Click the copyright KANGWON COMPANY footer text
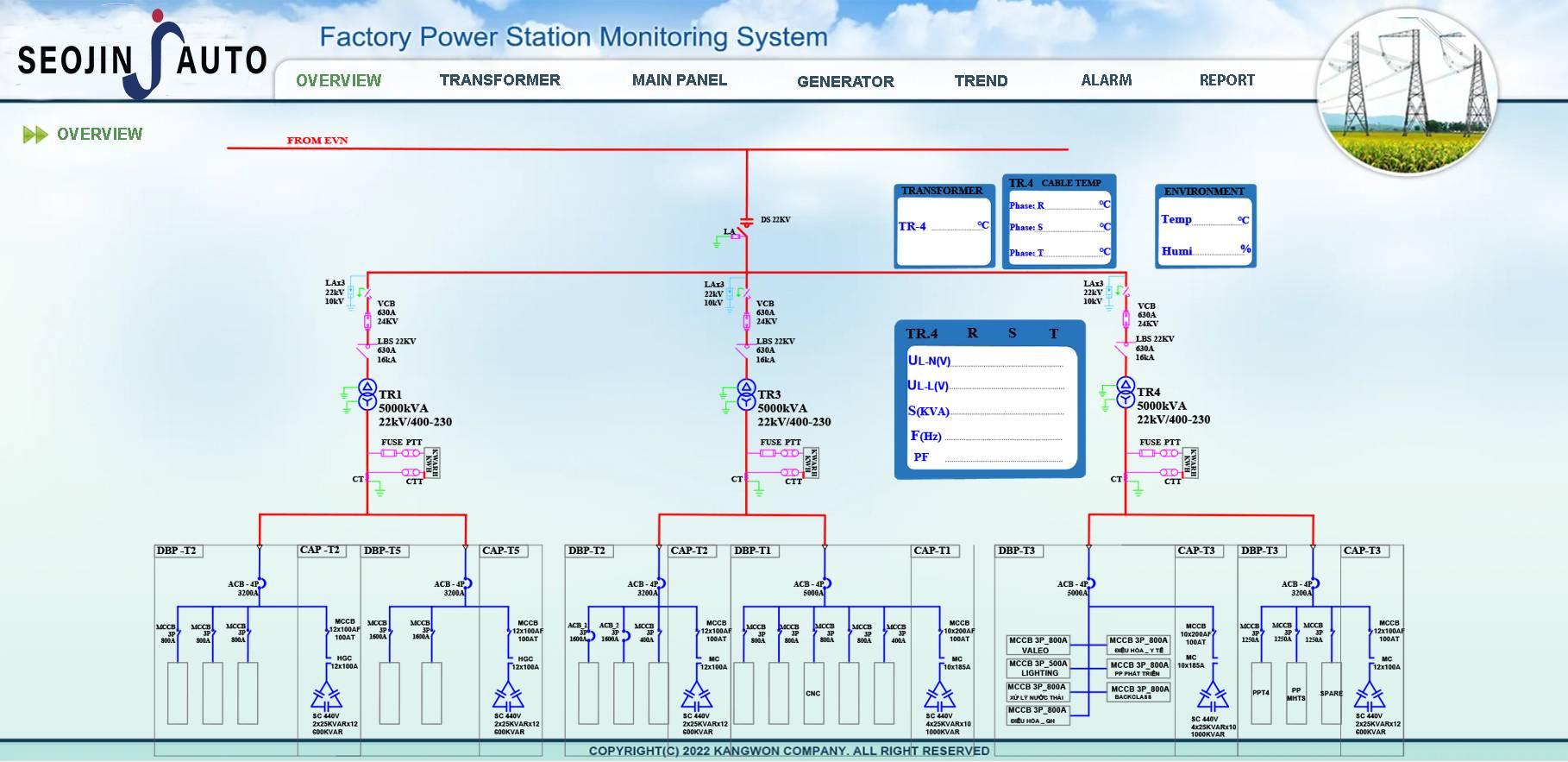Viewport: 1568px width, 762px height. tap(789, 751)
